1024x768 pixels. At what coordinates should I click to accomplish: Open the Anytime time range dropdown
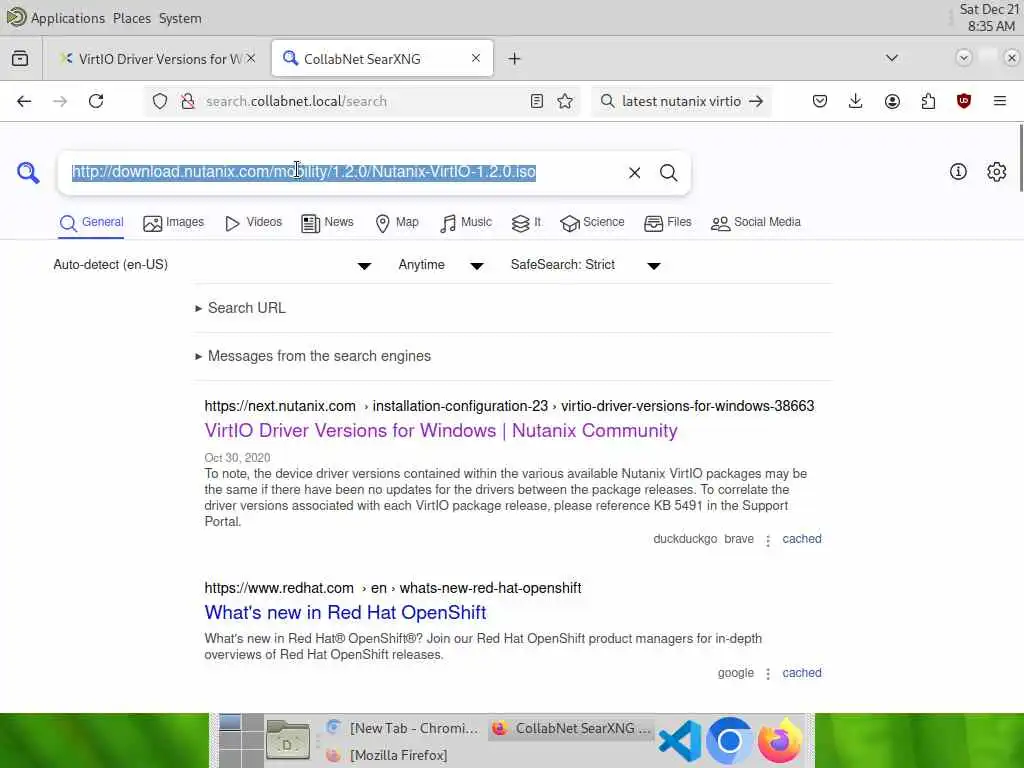pyautogui.click(x=441, y=265)
